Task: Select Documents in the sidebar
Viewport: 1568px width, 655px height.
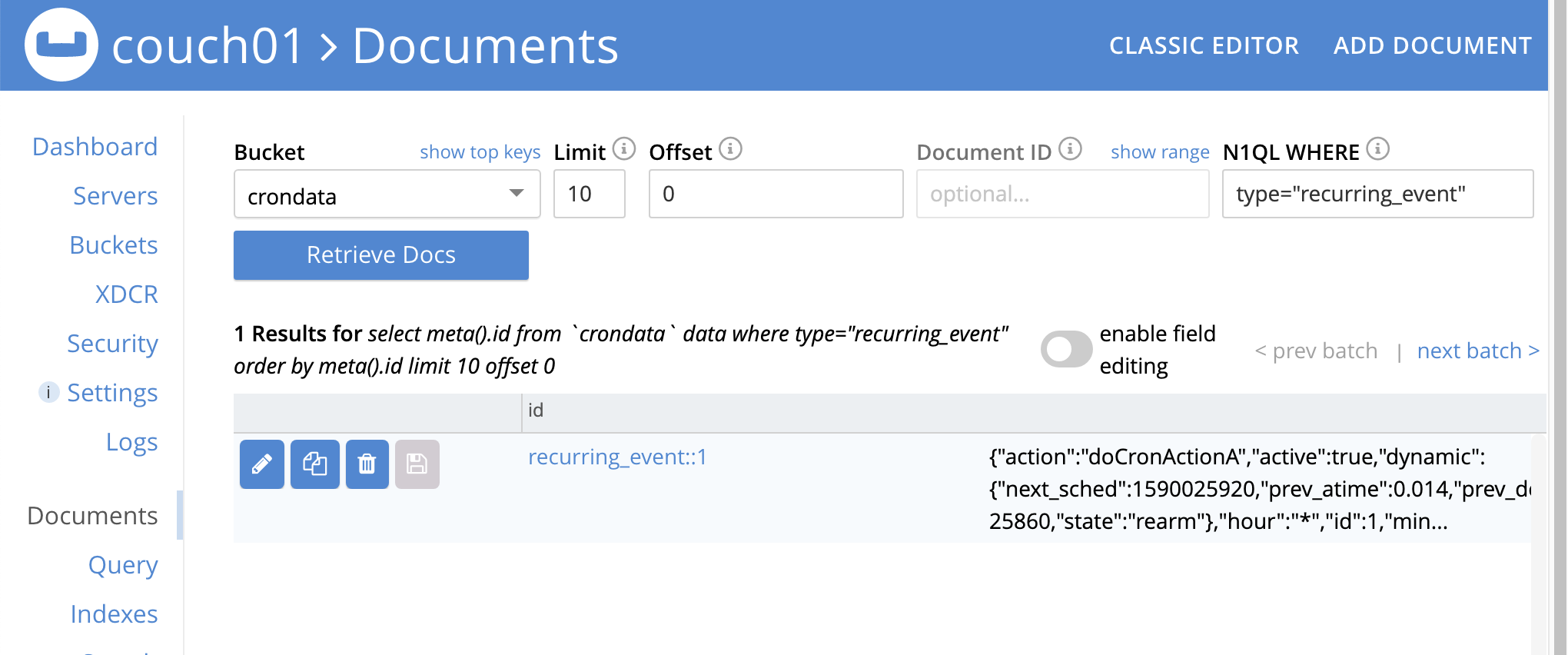Action: coord(92,516)
